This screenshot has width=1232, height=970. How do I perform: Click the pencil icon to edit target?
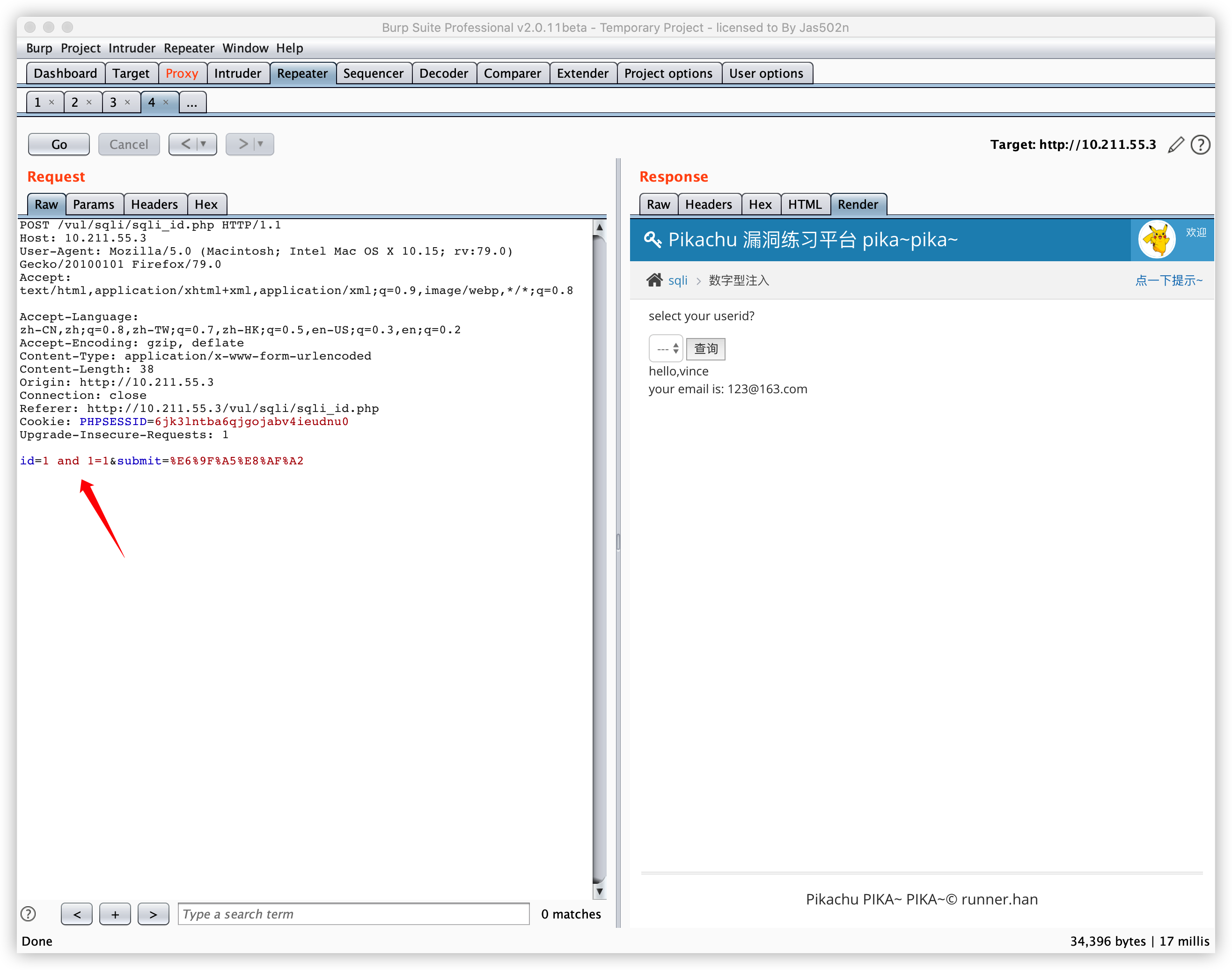[x=1176, y=145]
